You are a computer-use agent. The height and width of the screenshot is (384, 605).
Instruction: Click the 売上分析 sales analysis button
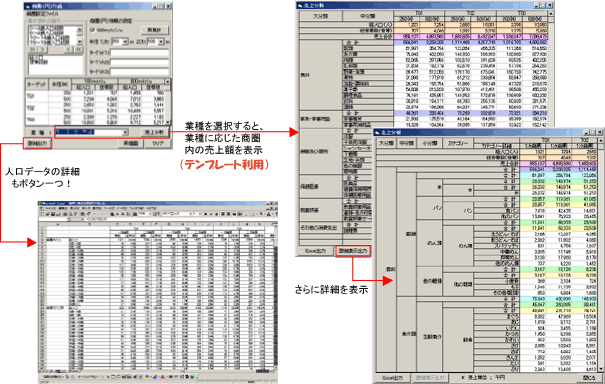click(154, 132)
